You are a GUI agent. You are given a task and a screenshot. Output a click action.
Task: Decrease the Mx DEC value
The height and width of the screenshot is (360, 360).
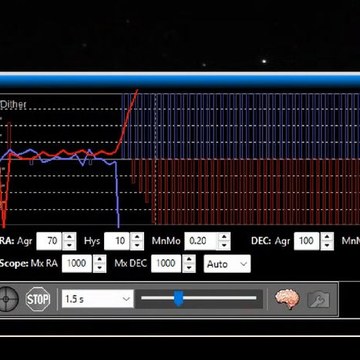coord(189,268)
